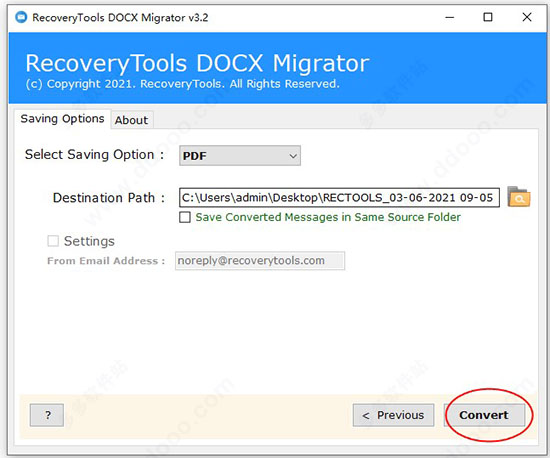The width and height of the screenshot is (550, 458).
Task: Go back with the Previous button
Action: [x=393, y=415]
